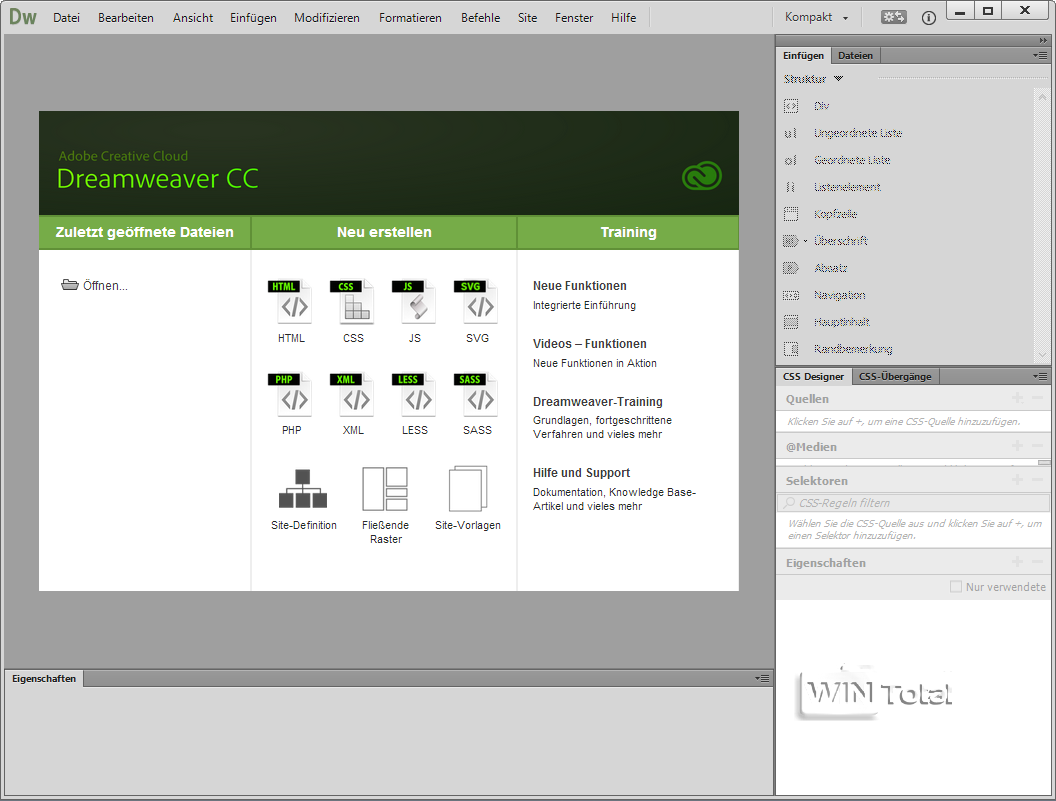
Task: Switch to the CSS-Übergänge tab
Action: (x=895, y=376)
